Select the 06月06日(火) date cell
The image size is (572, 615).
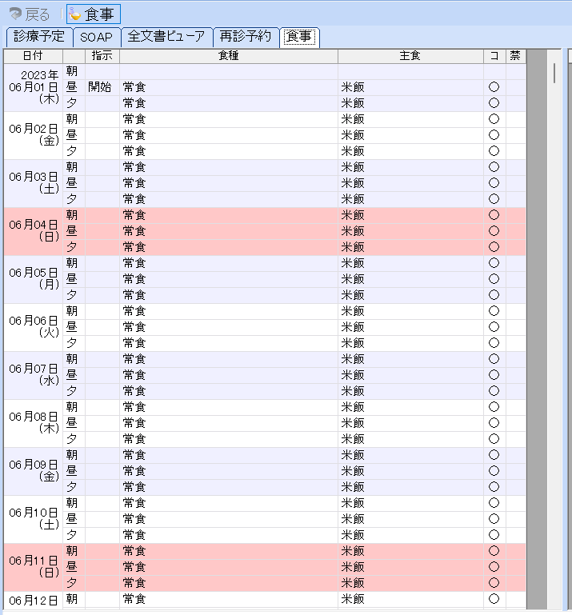coord(33,327)
